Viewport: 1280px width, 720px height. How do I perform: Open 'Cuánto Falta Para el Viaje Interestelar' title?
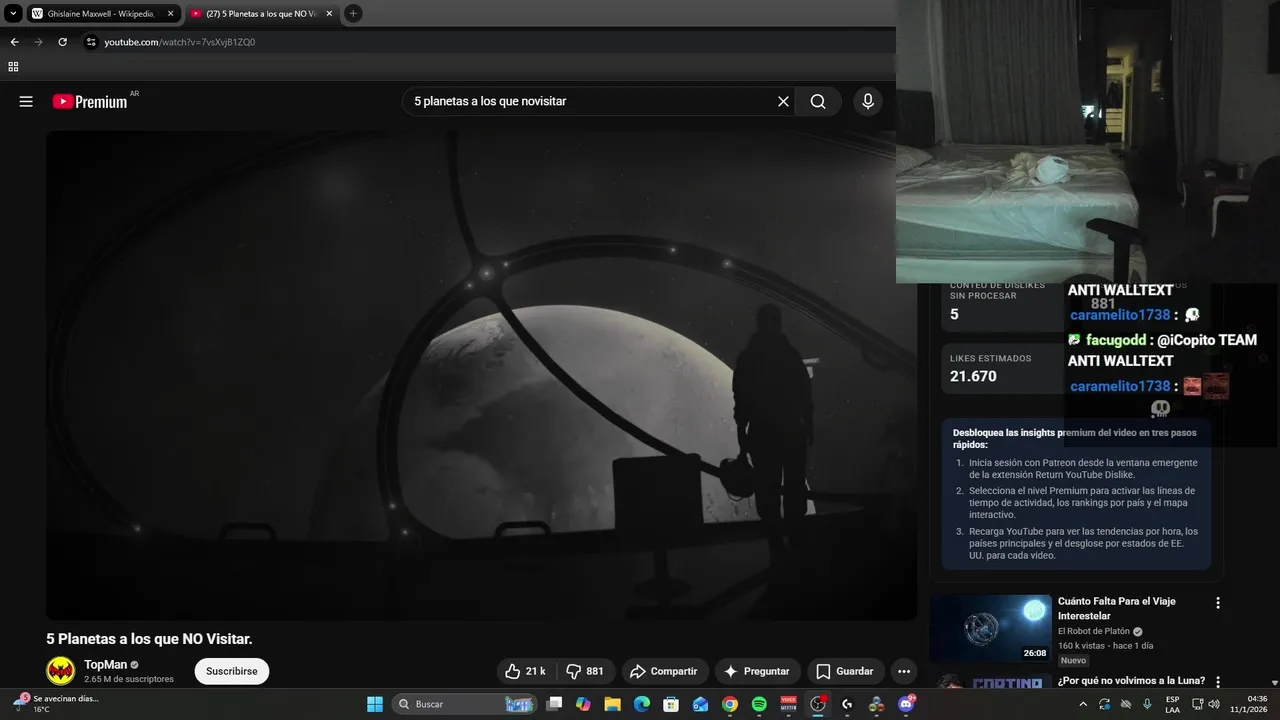tap(1117, 608)
